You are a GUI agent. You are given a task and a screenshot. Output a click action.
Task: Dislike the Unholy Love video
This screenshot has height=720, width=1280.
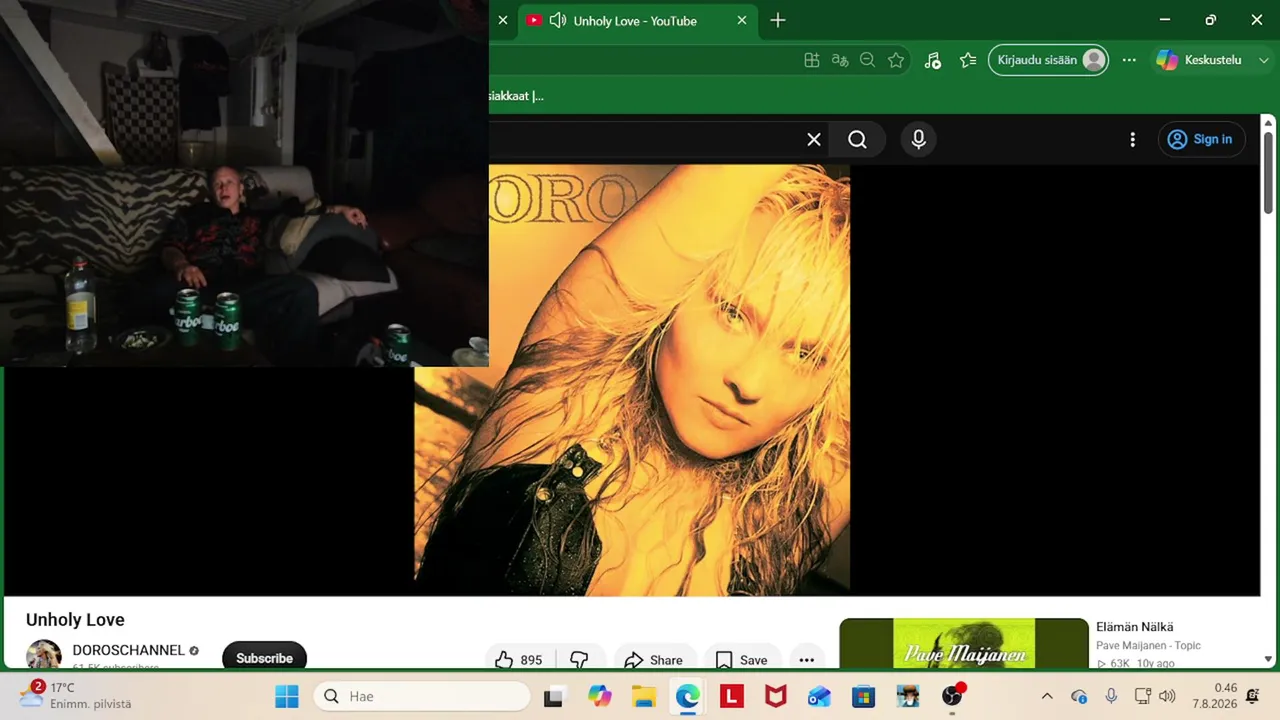[x=579, y=660]
